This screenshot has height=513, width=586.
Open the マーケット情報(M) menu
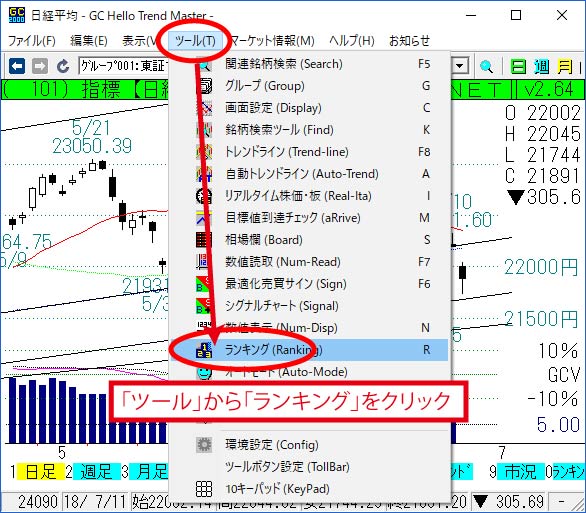click(272, 40)
